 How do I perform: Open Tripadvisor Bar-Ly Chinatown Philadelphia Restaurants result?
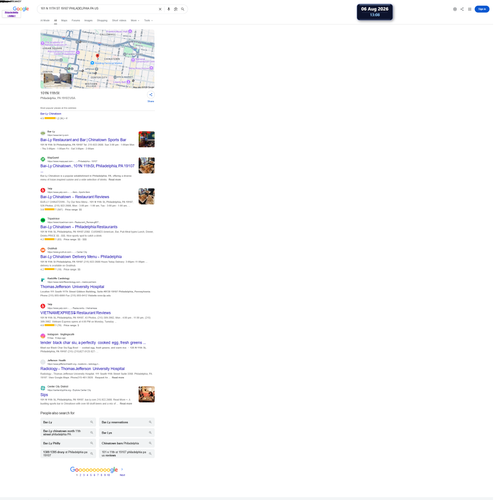(x=79, y=227)
